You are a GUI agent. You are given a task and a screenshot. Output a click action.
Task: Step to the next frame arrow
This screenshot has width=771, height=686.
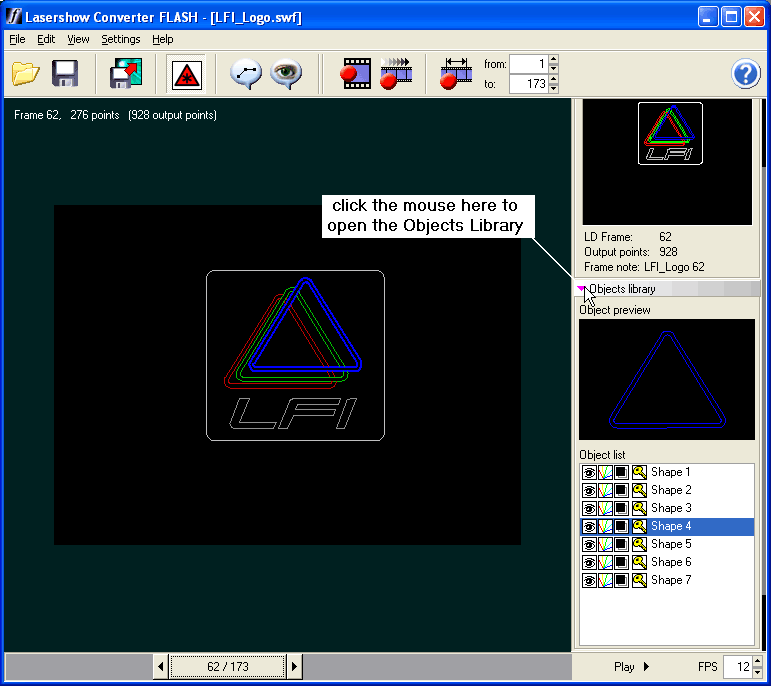294,667
